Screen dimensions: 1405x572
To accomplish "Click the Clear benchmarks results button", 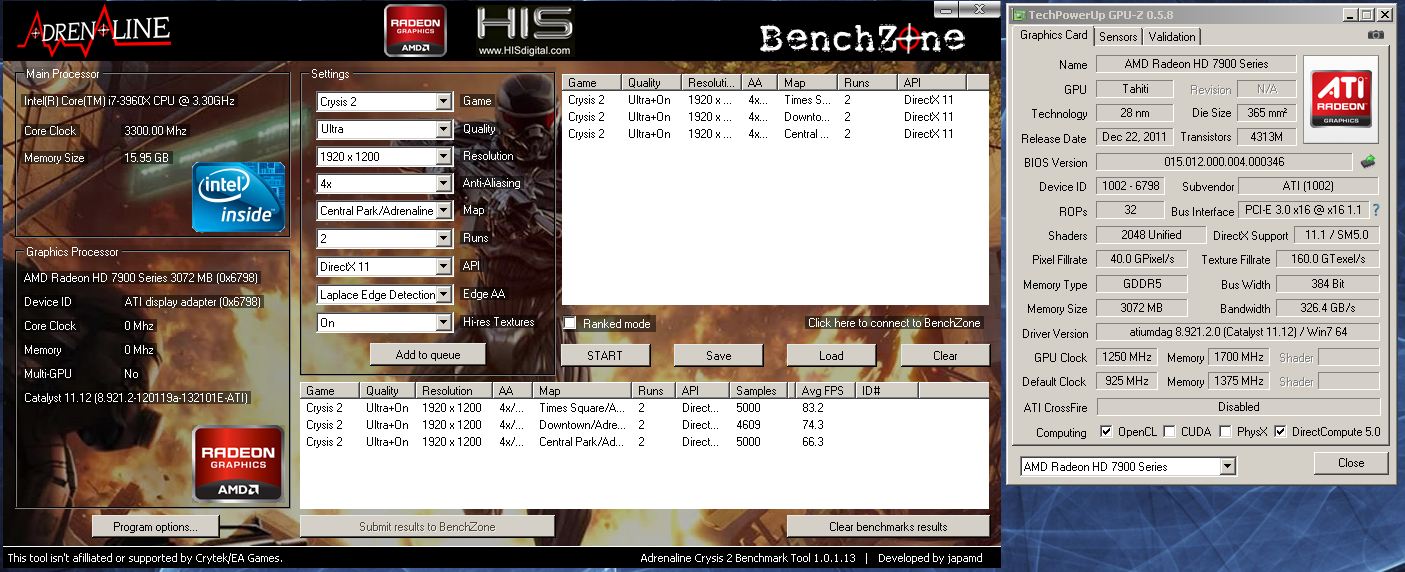I will point(888,527).
